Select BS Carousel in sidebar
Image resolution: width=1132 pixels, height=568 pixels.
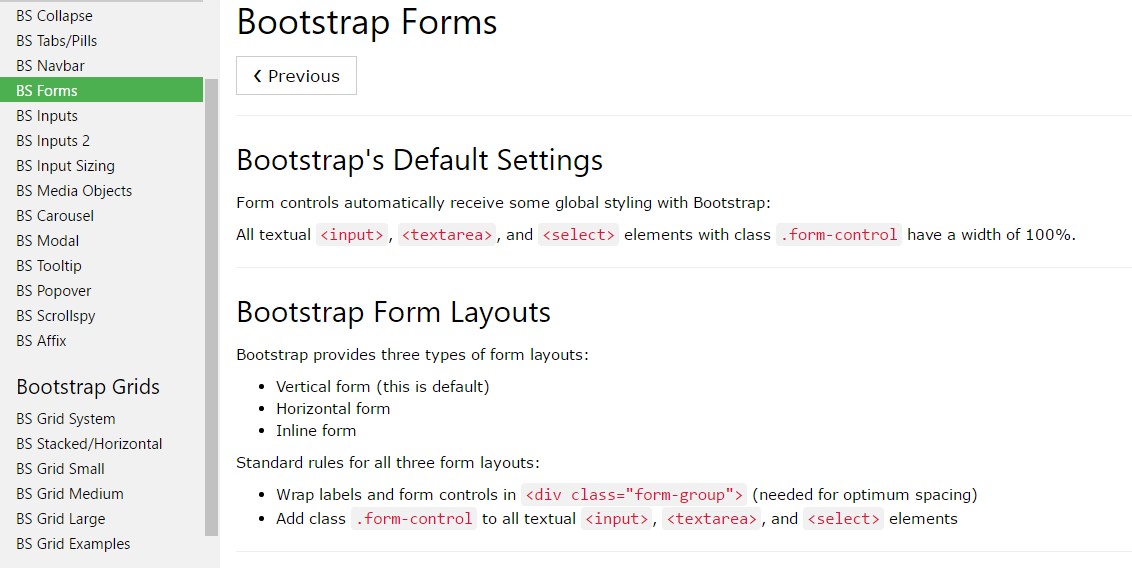55,216
